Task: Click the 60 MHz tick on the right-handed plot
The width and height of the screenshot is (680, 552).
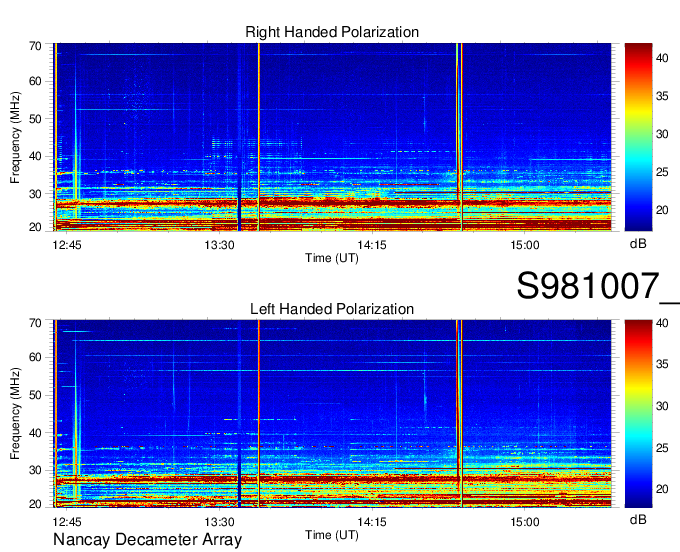Action: 35,81
